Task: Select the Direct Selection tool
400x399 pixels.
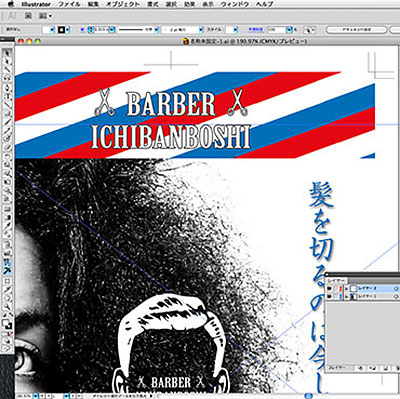Action: 7,62
